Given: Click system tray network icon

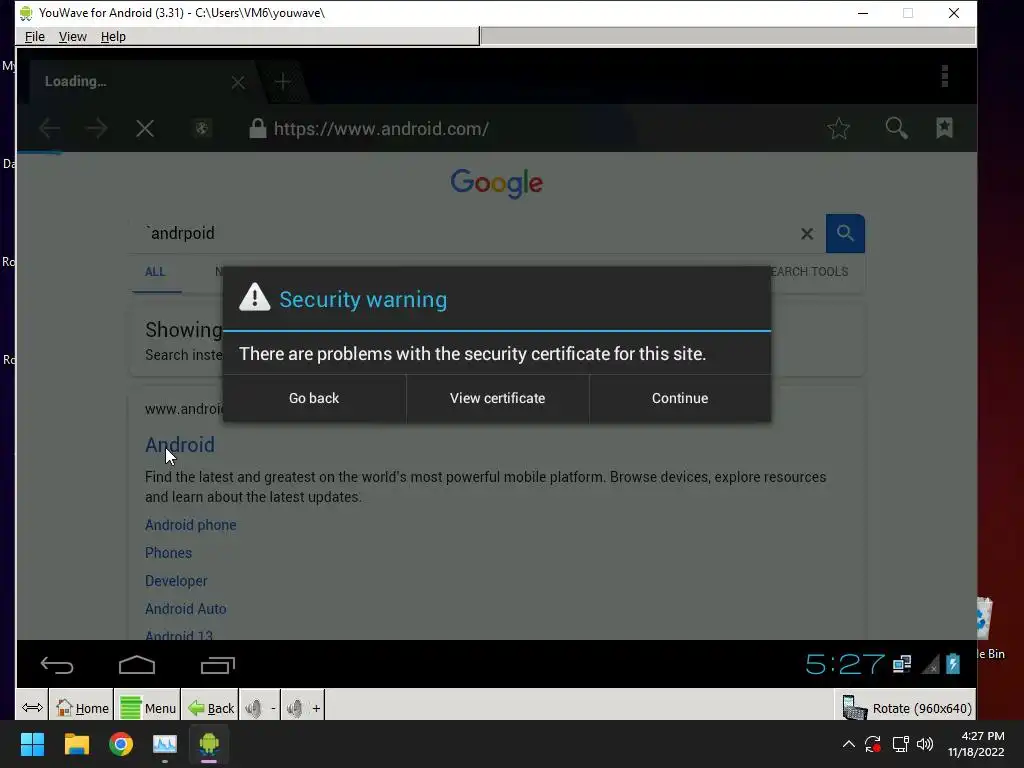Looking at the screenshot, I should (901, 744).
